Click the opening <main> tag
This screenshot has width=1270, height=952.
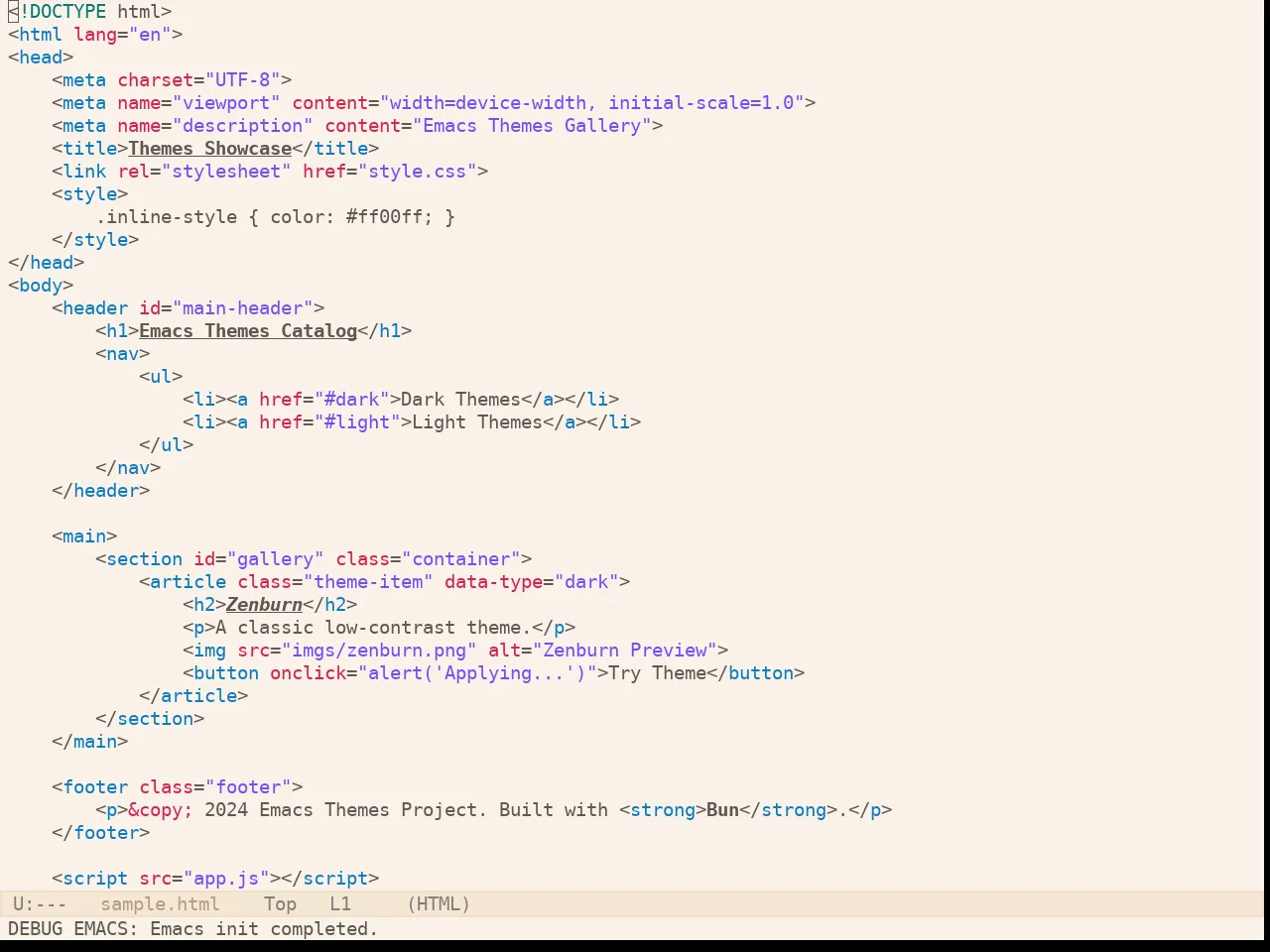[84, 536]
